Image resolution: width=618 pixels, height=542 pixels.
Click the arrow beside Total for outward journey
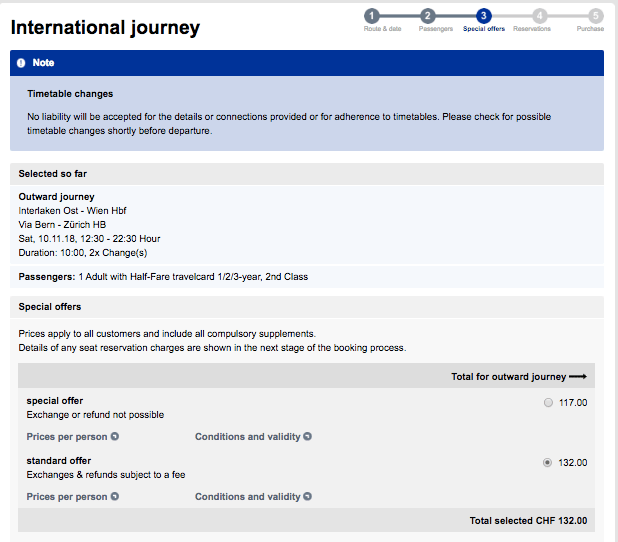click(577, 377)
